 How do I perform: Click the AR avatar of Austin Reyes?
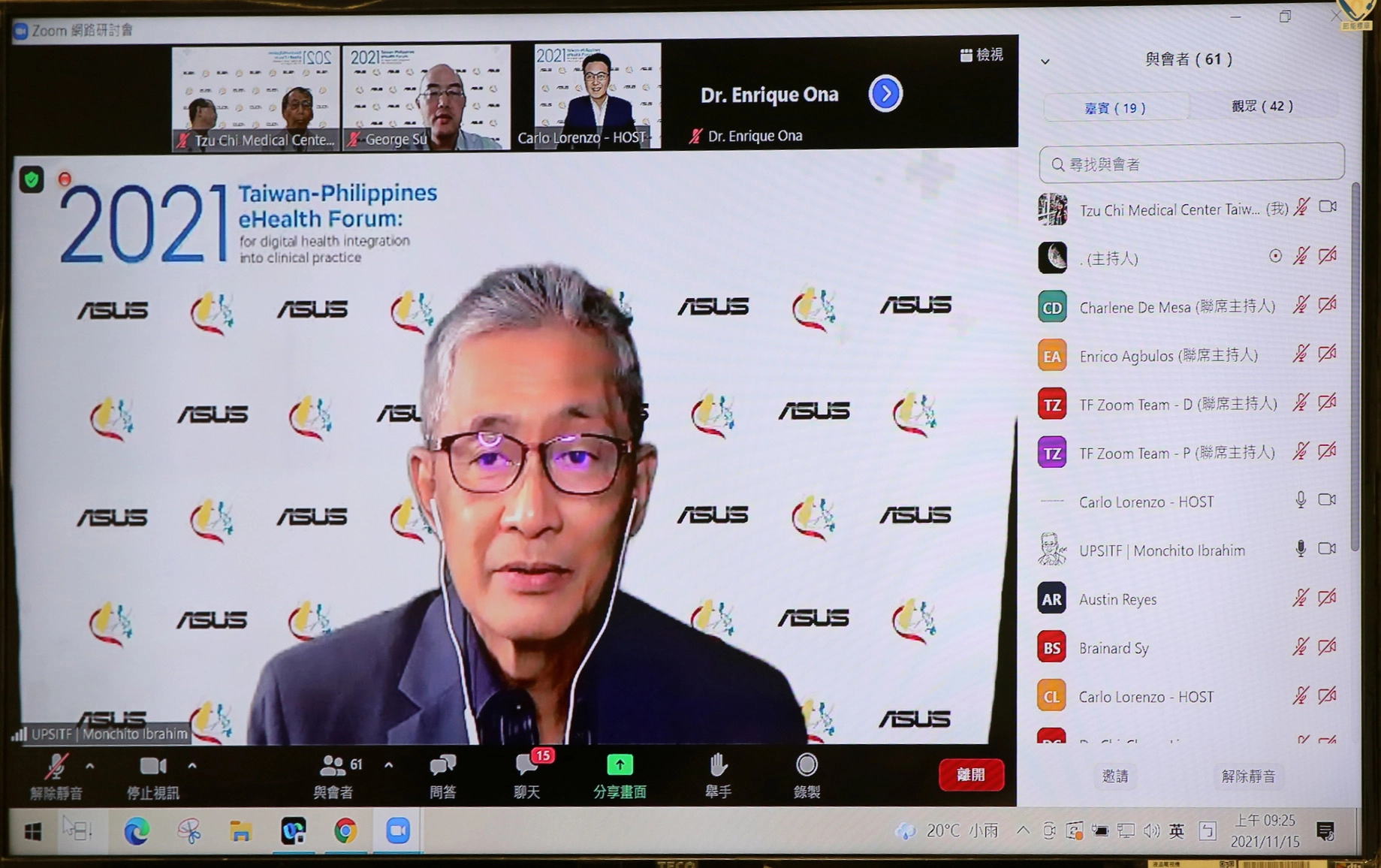1051,599
